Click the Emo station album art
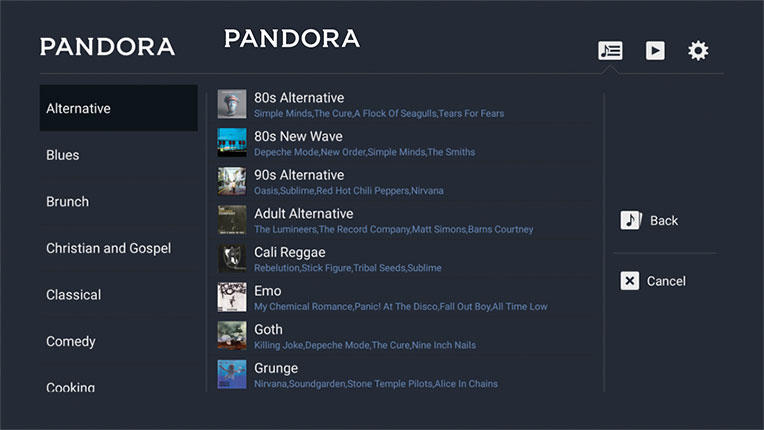Screen dimensions: 764x430 pyautogui.click(x=232, y=297)
